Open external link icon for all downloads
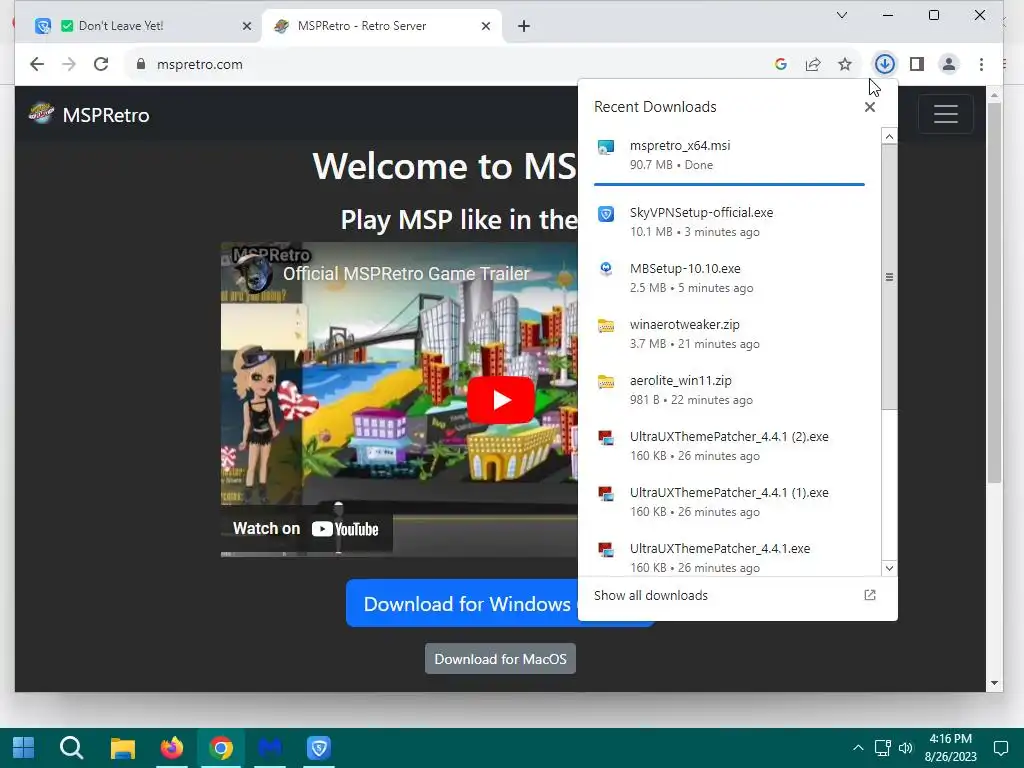This screenshot has width=1024, height=768. (869, 595)
